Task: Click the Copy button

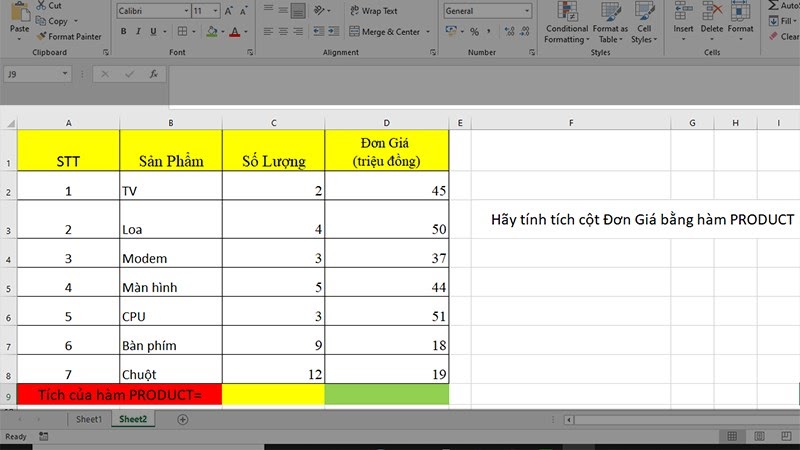Action: point(52,21)
